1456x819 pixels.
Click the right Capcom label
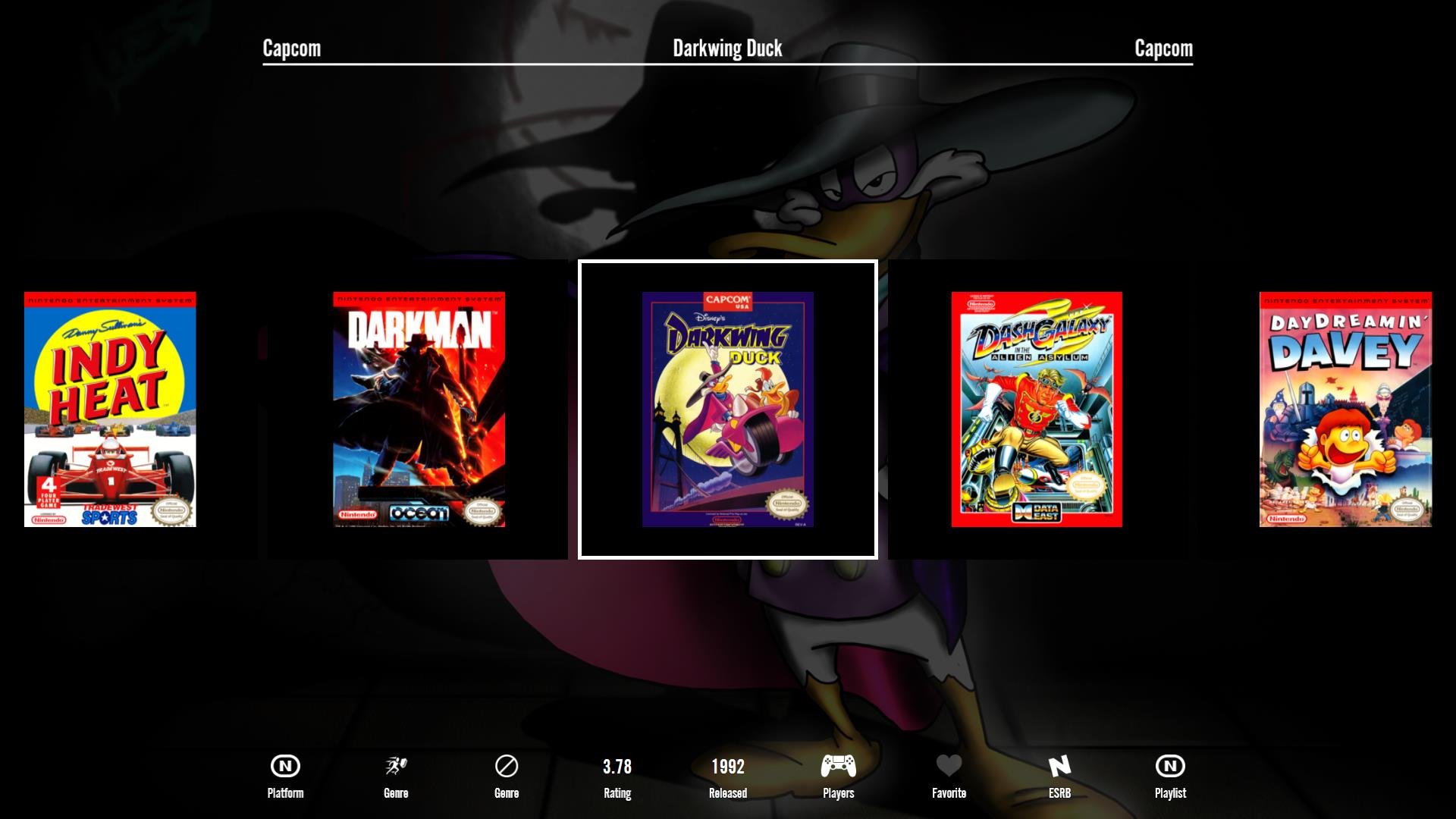tap(1163, 49)
